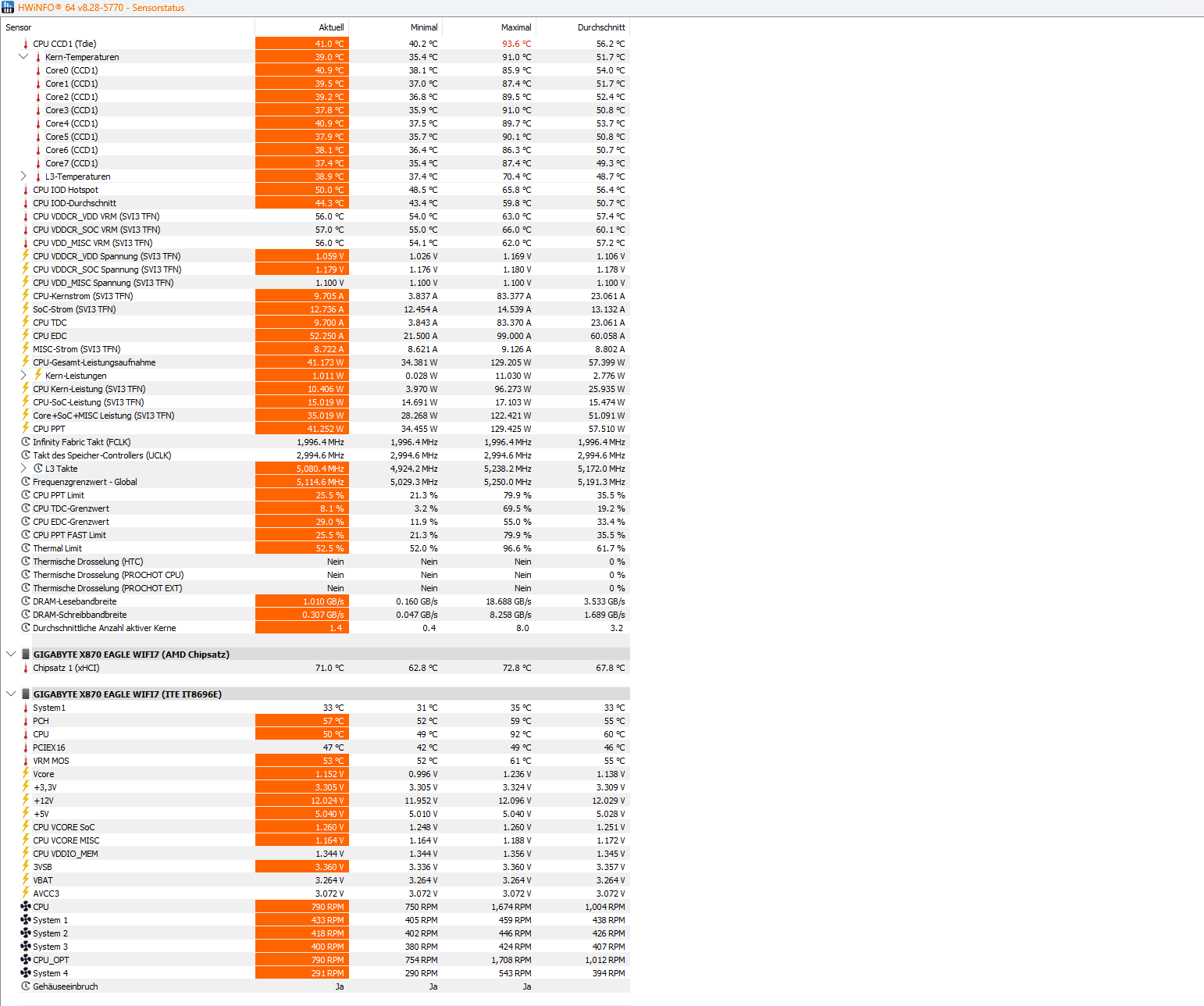Click the thermometer icon beside Core0 (CCD1)
This screenshot has width=1204, height=1006.
(x=38, y=70)
